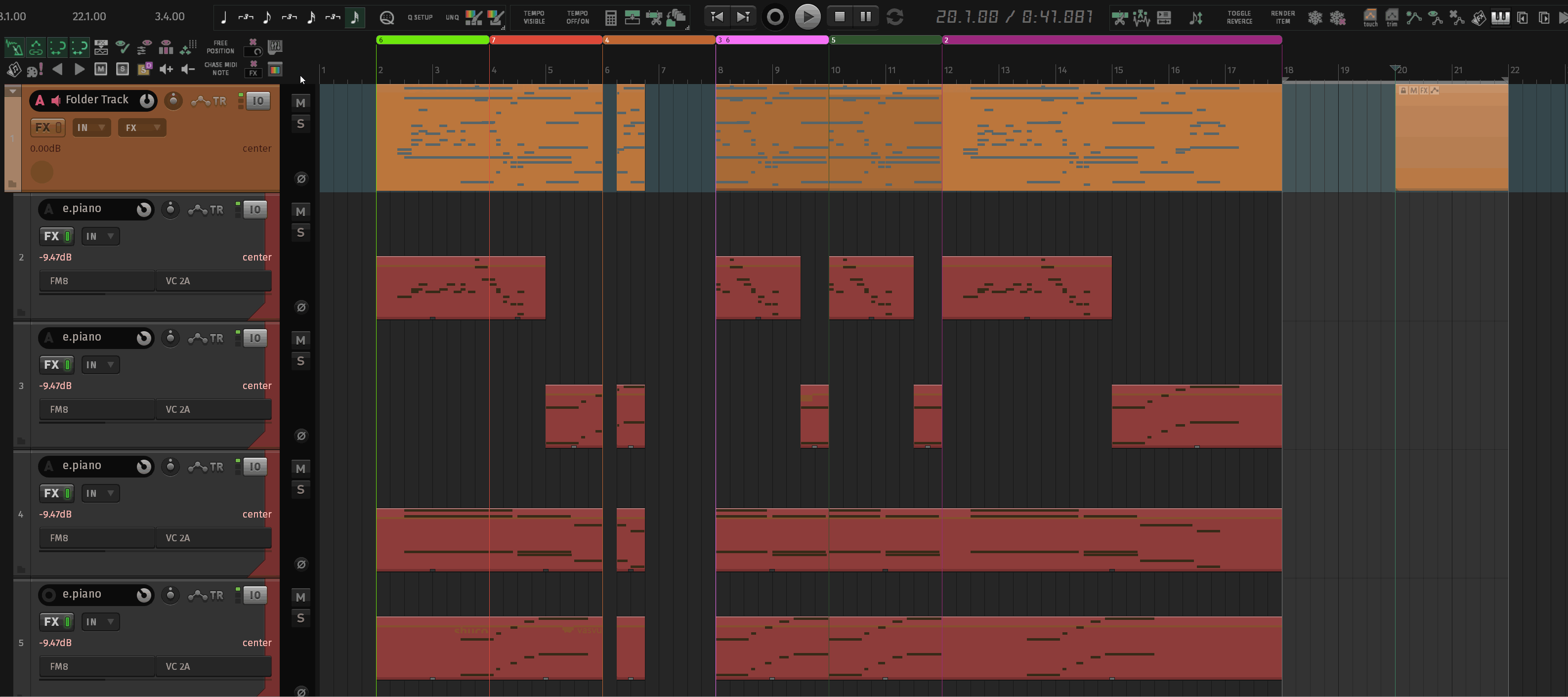Select the quarter note grid icon
Image resolution: width=1568 pixels, height=697 pixels.
click(x=223, y=18)
